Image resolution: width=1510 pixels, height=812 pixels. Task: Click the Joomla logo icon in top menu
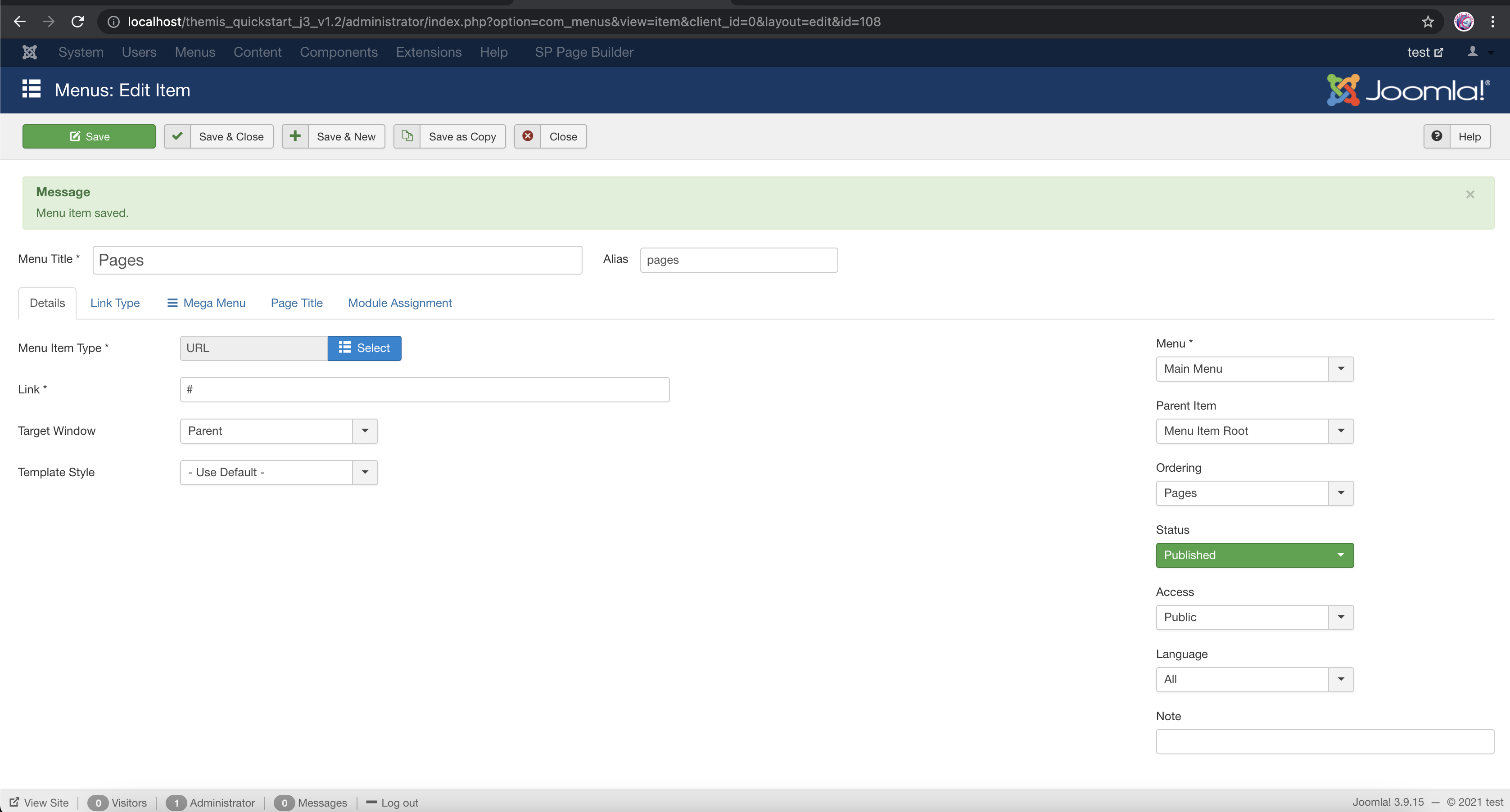29,52
